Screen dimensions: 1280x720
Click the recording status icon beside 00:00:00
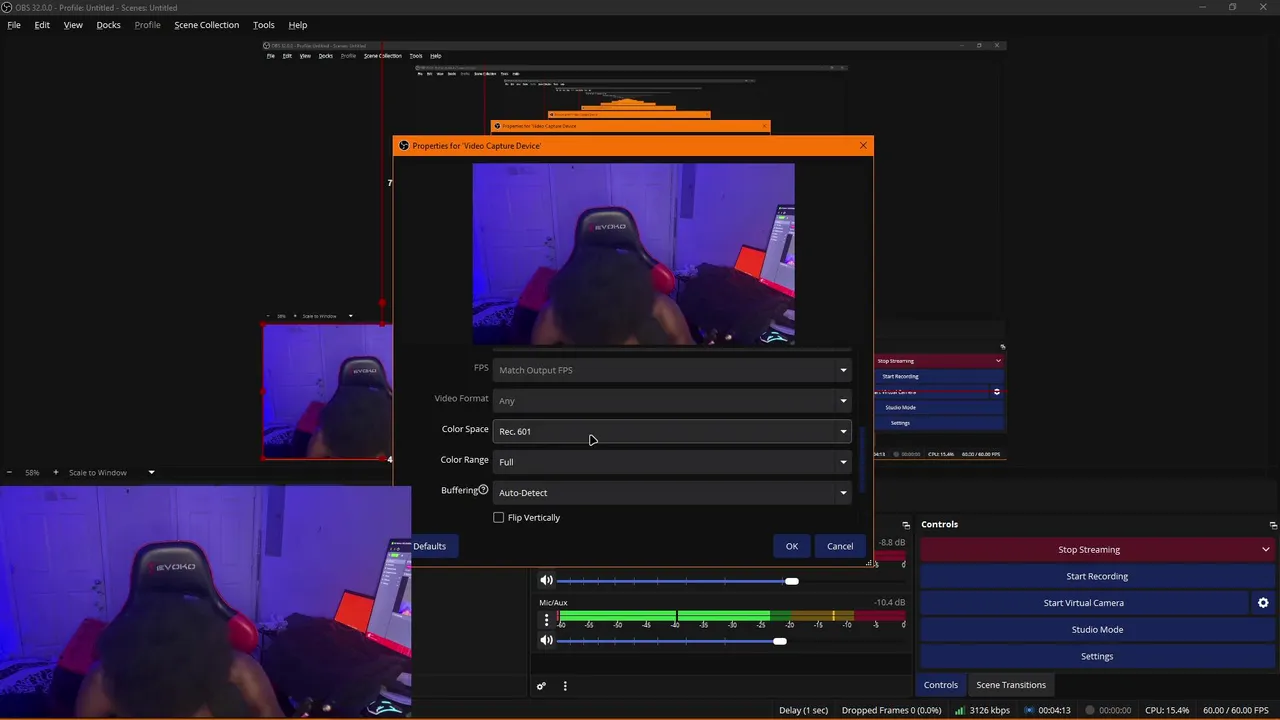tap(1090, 710)
